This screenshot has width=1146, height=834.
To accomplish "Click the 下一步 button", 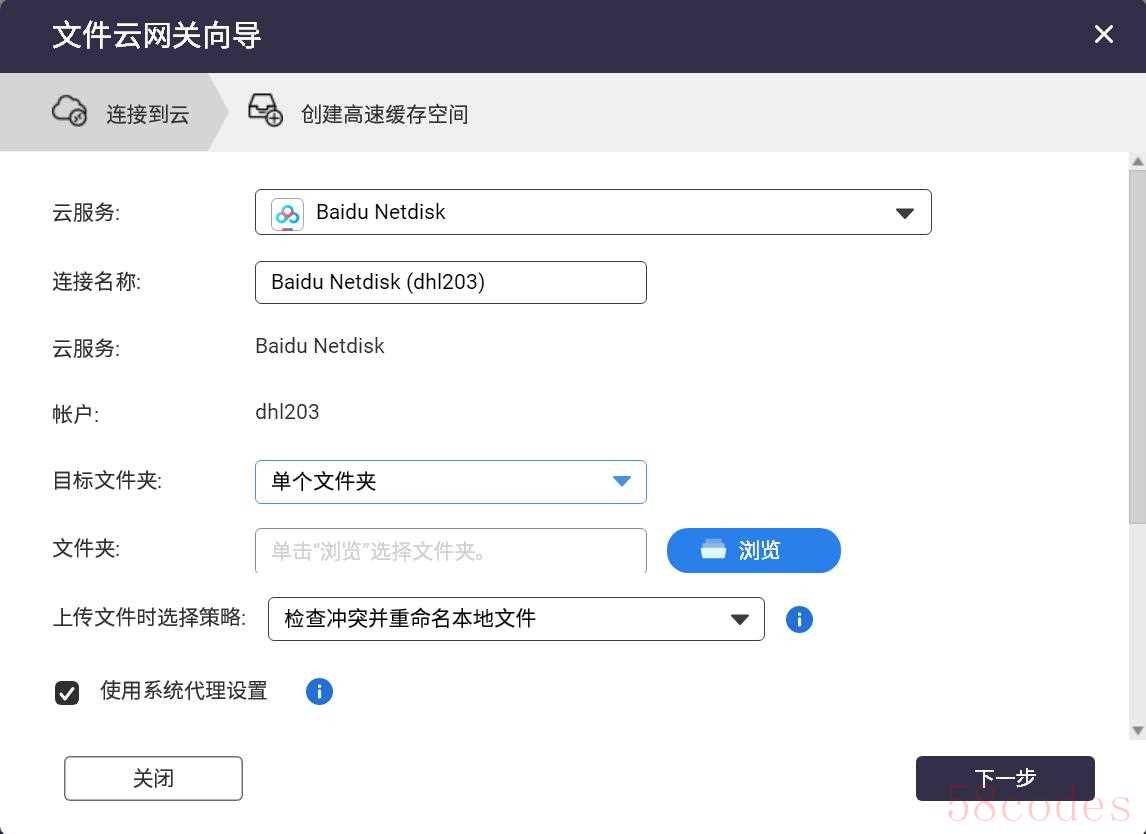I will tap(1005, 778).
